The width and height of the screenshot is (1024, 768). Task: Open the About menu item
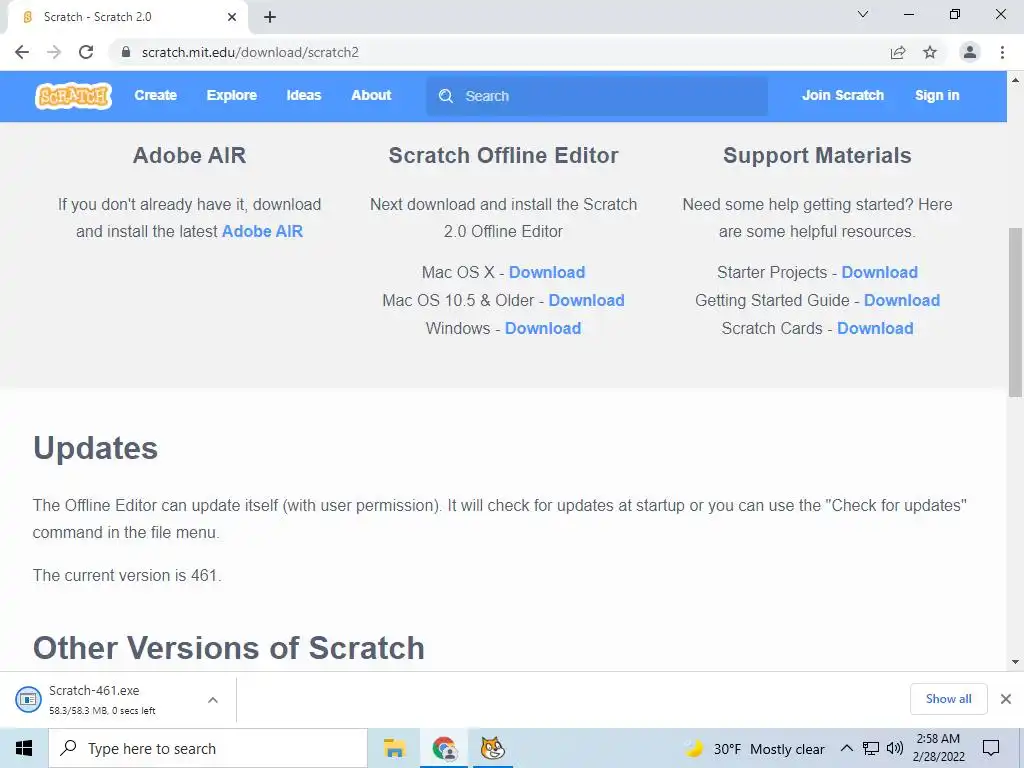(x=371, y=95)
